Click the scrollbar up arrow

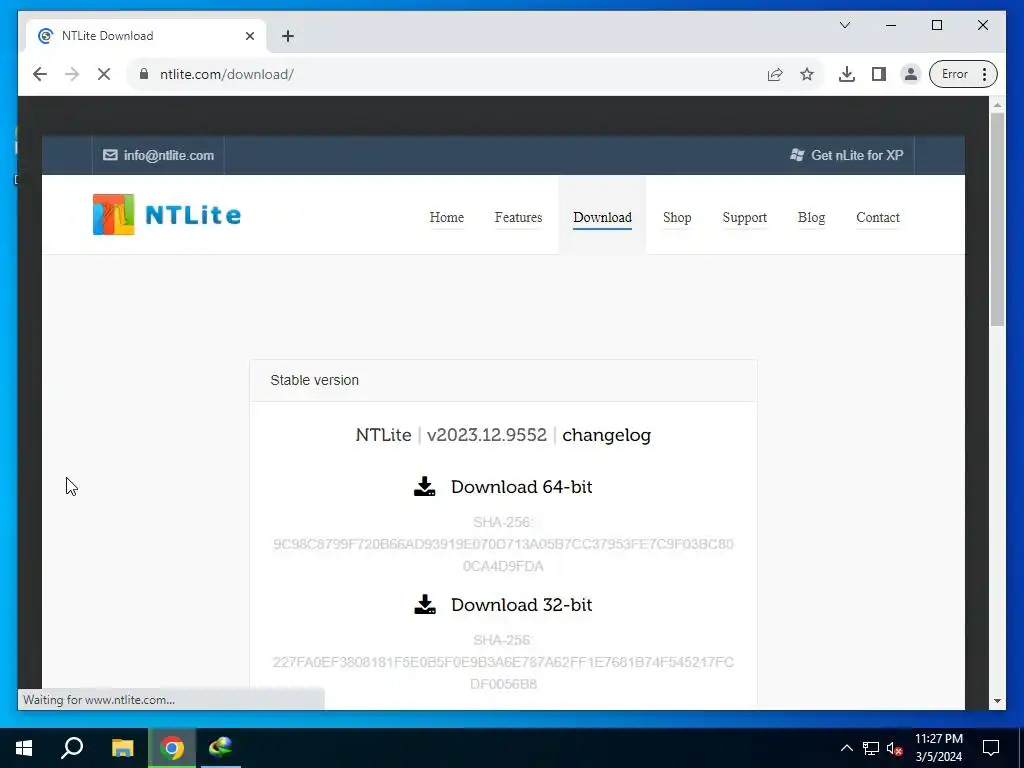coord(997,104)
